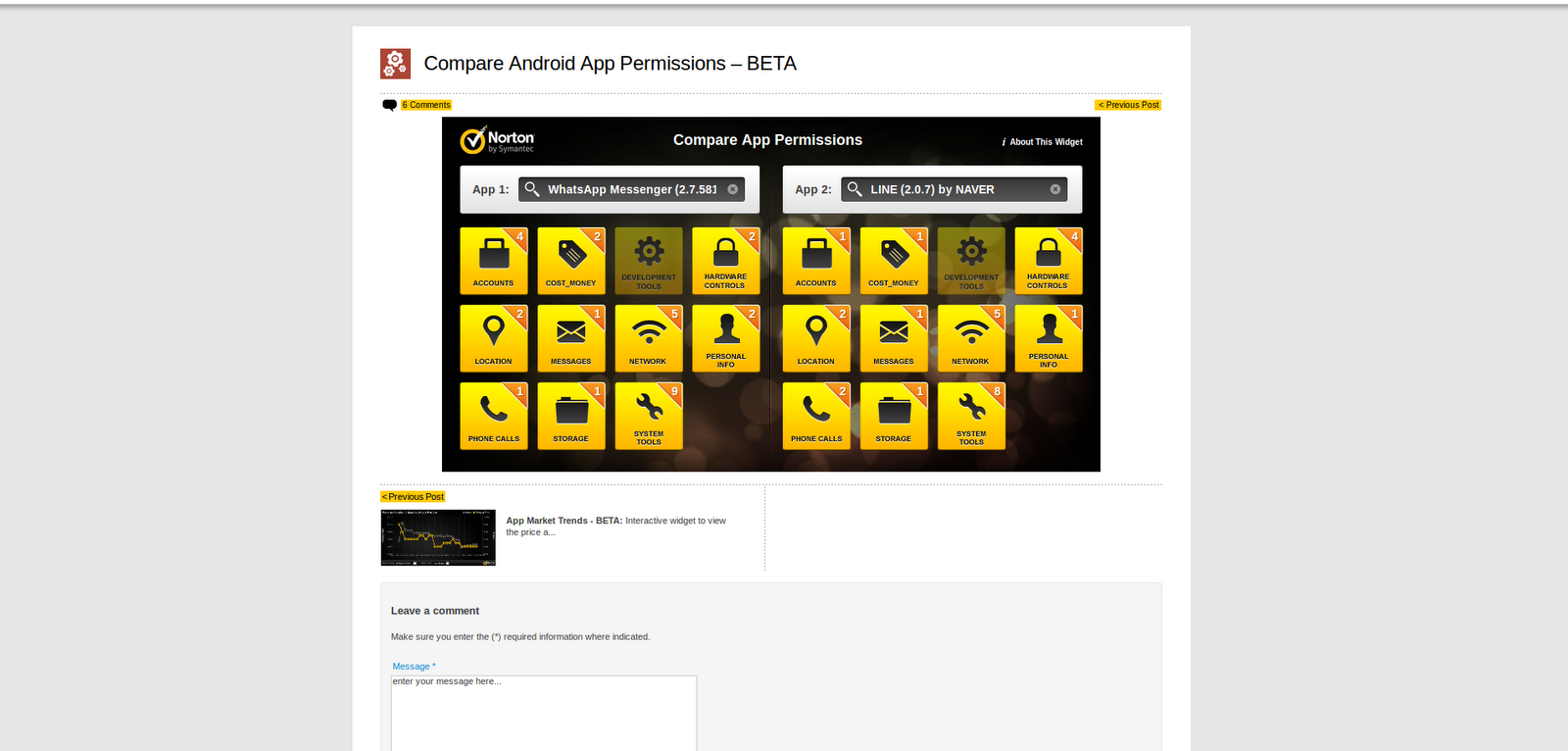
Task: Open App Market Trends - BETA post link
Action: (563, 521)
